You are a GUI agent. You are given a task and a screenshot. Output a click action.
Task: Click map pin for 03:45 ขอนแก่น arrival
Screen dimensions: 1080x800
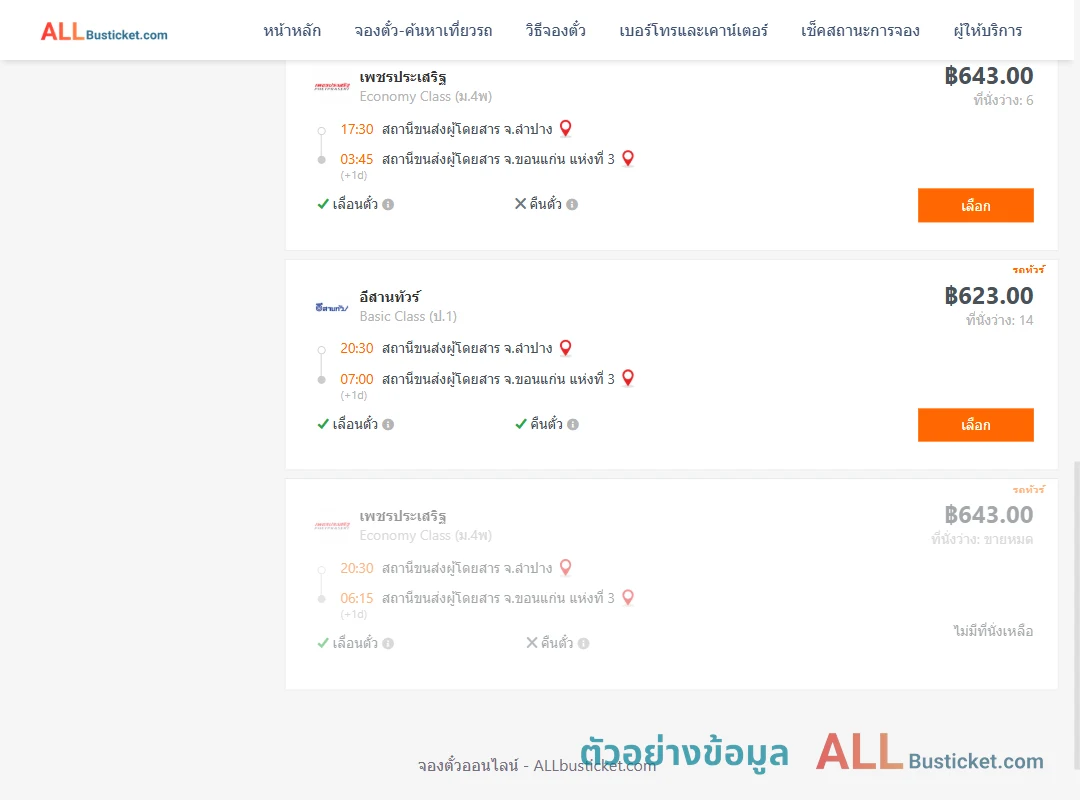tap(627, 158)
